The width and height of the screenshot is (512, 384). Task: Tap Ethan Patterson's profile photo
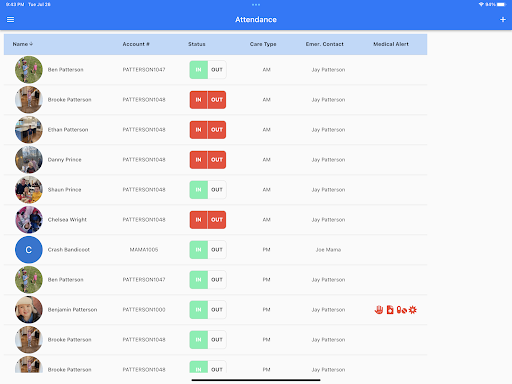coord(29,130)
